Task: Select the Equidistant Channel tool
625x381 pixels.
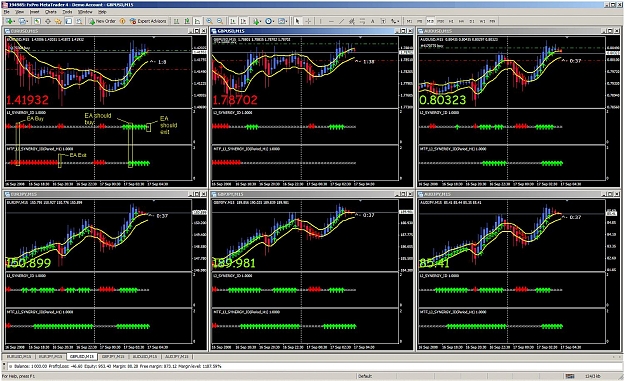Action: (x=352, y=21)
